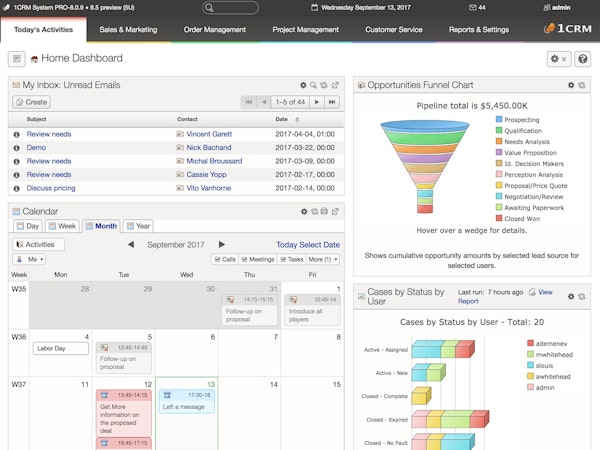Viewport: 600px width, 450px height.
Task: Open the More (1) dropdown
Action: coord(323,259)
